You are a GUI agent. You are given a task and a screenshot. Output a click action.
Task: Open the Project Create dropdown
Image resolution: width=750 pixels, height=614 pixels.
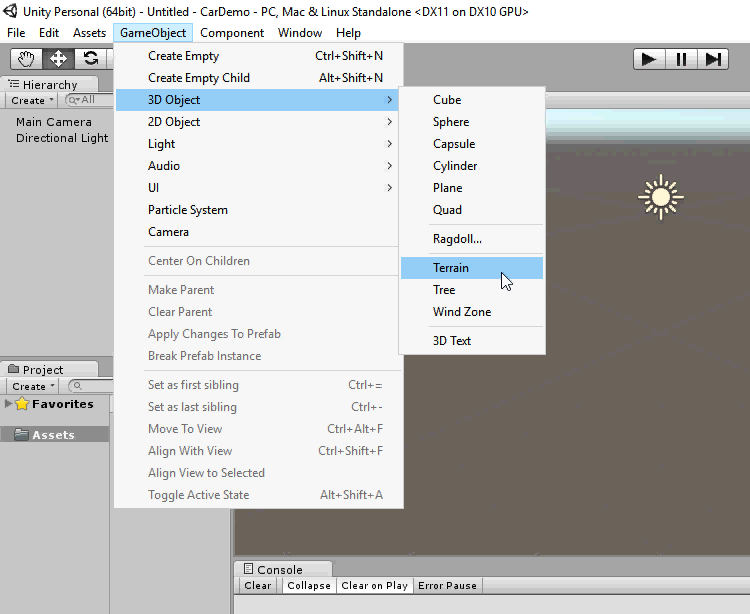pos(33,386)
